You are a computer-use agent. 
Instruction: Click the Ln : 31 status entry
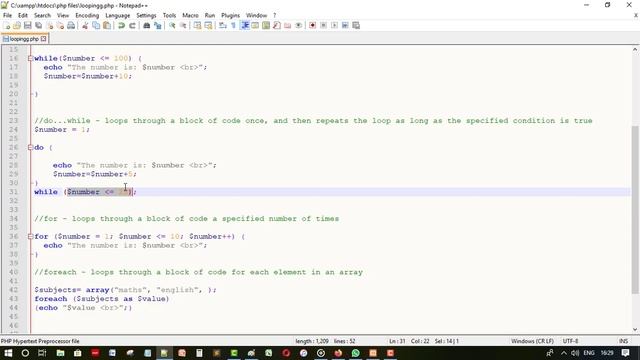point(397,341)
